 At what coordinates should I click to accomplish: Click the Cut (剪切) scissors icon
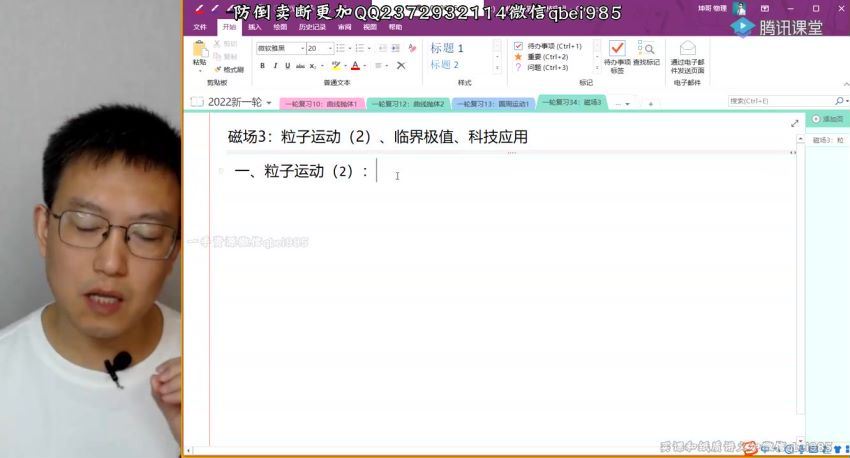click(217, 43)
